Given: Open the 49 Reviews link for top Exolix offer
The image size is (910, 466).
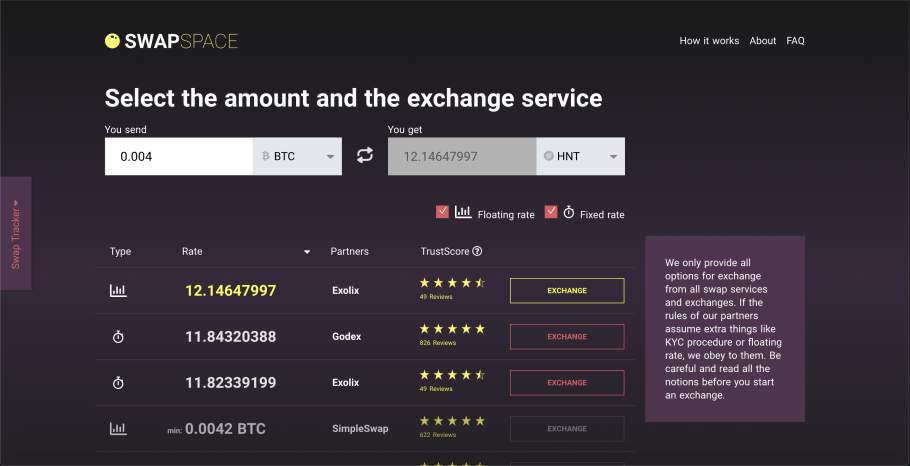Looking at the screenshot, I should (x=436, y=297).
